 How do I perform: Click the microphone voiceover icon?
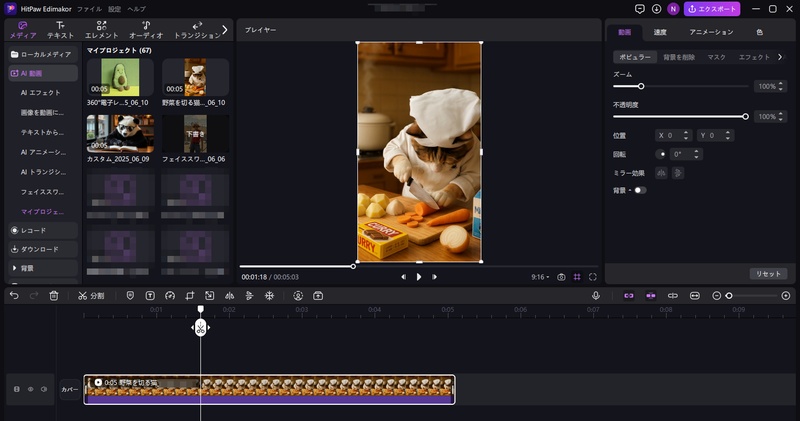596,296
